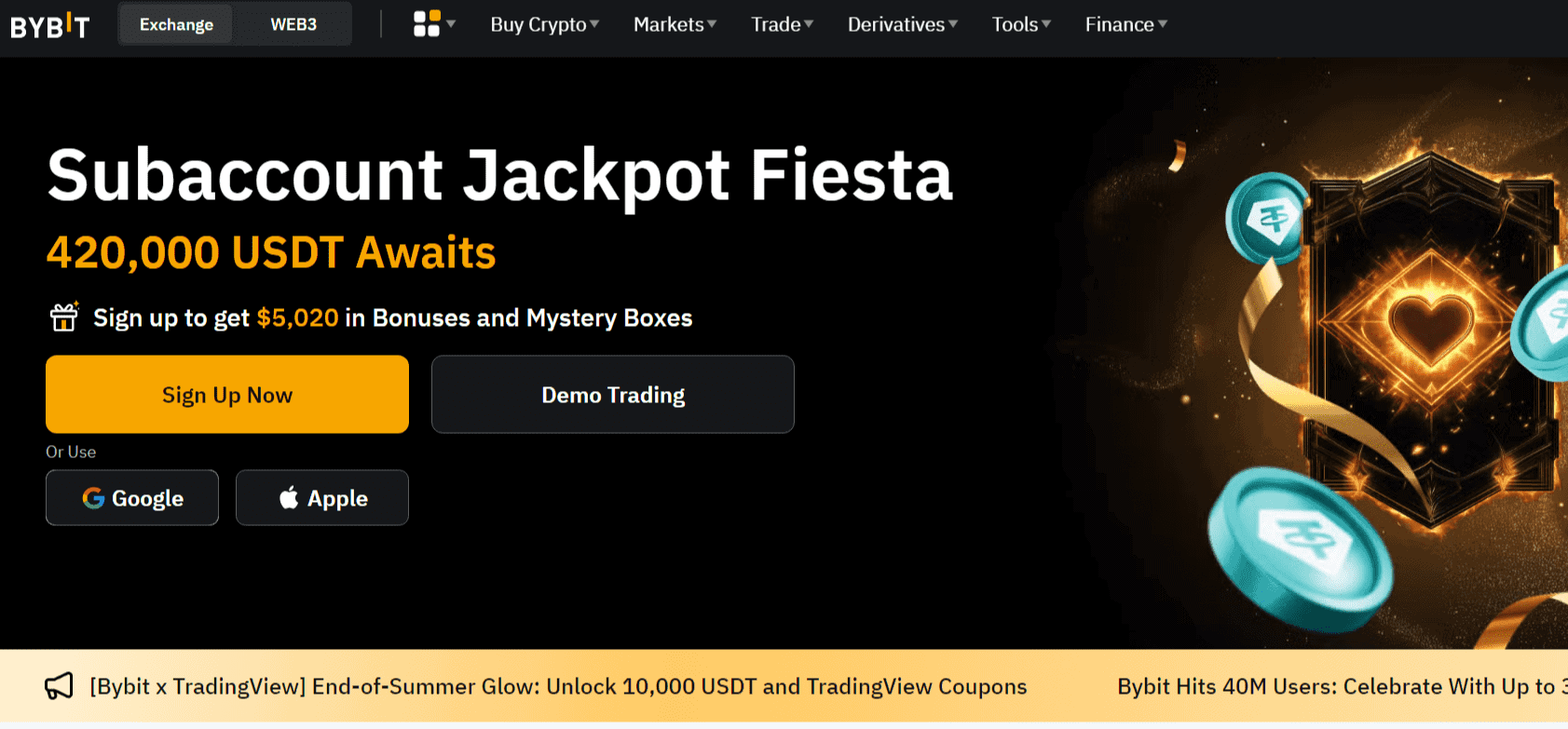Switch to WEB3 mode
Image resolution: width=1568 pixels, height=729 pixels.
(292, 24)
